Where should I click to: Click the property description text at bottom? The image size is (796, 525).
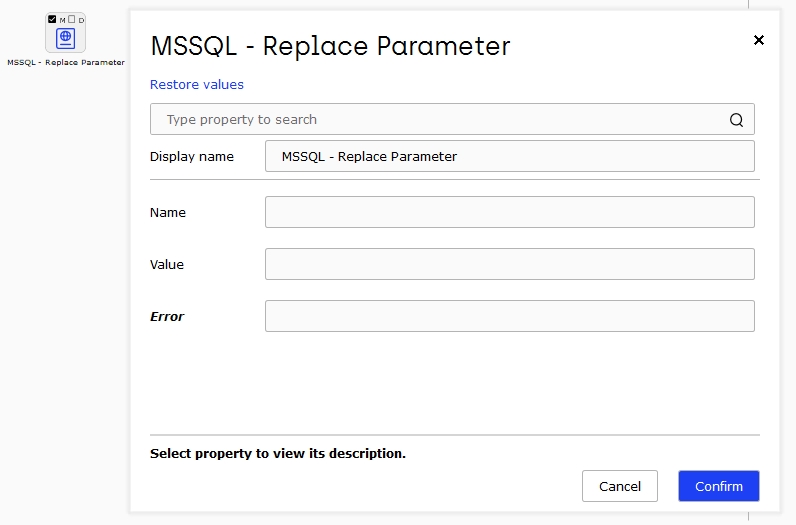coord(278,453)
